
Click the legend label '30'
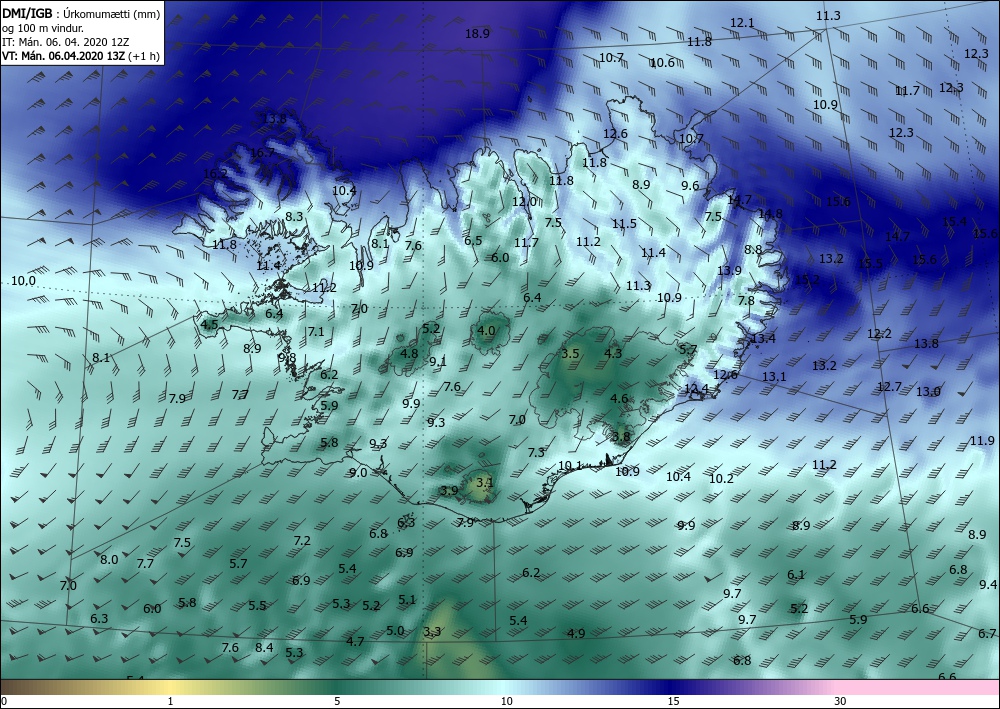pyautogui.click(x=840, y=701)
